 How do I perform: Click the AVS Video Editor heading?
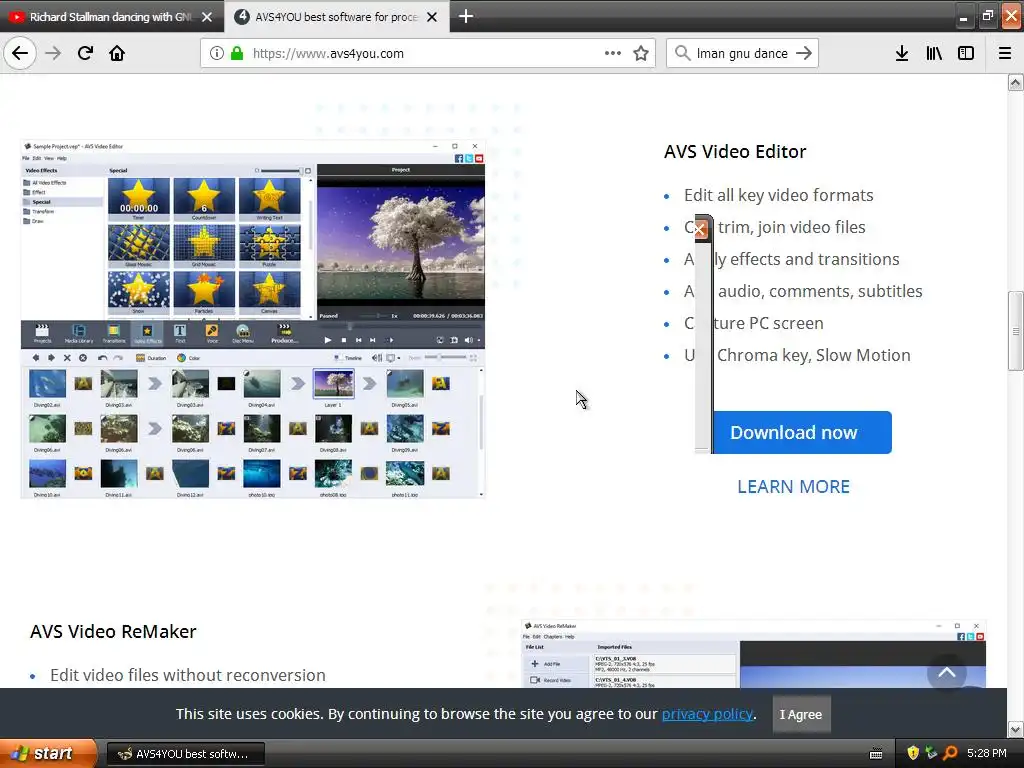click(735, 152)
